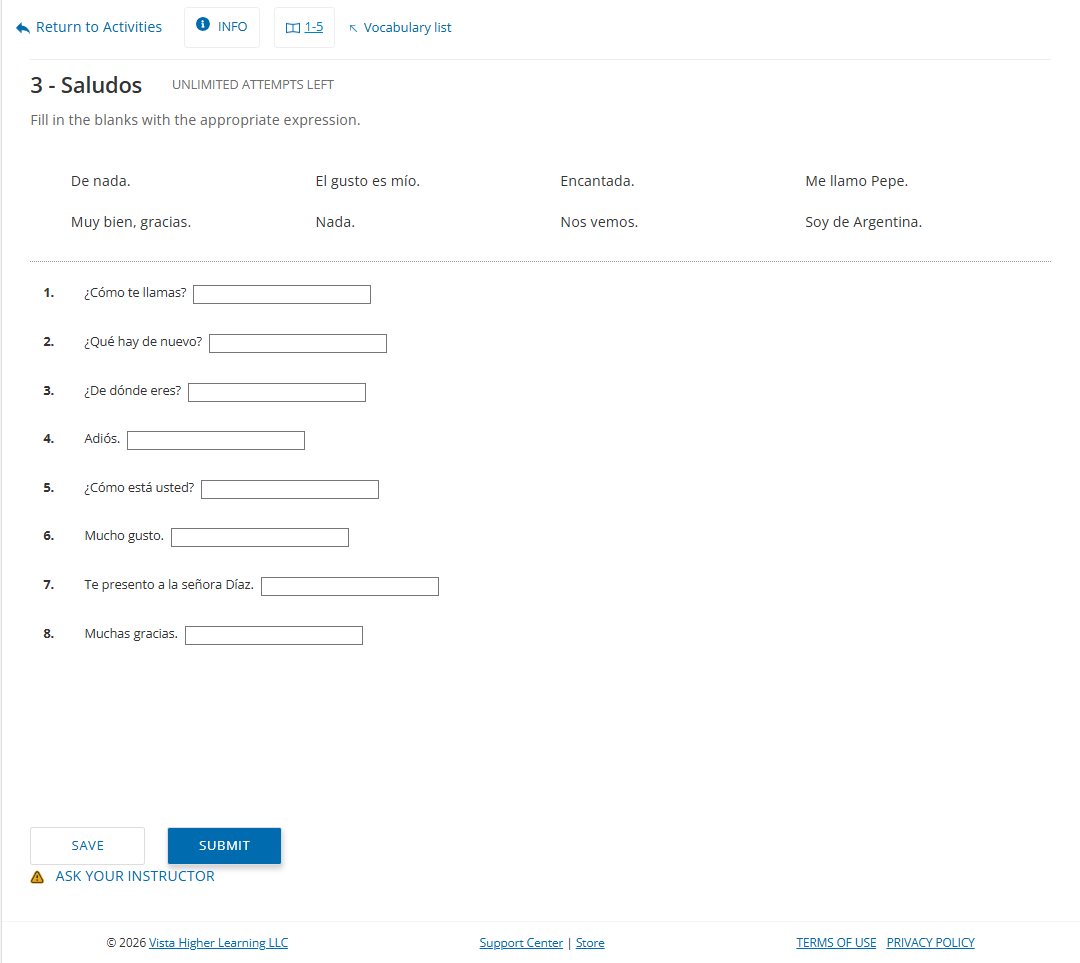This screenshot has width=1080, height=963.
Task: Click the prompt text '¿De dónde eres?'
Action: pyautogui.click(x=133, y=391)
